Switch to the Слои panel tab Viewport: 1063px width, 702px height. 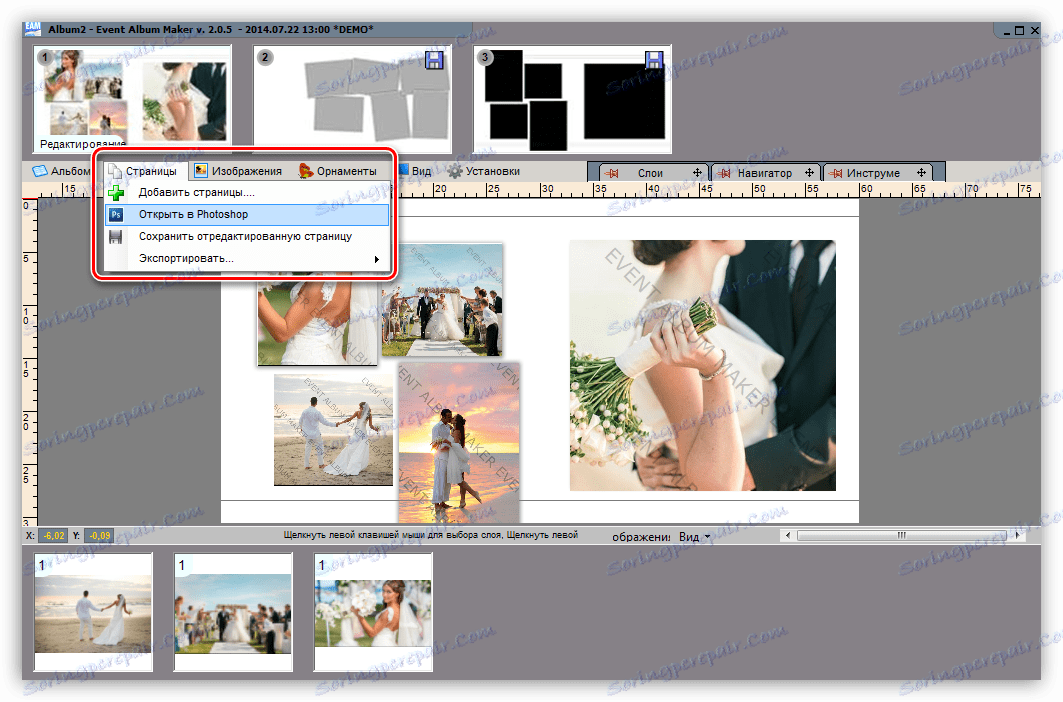[650, 174]
